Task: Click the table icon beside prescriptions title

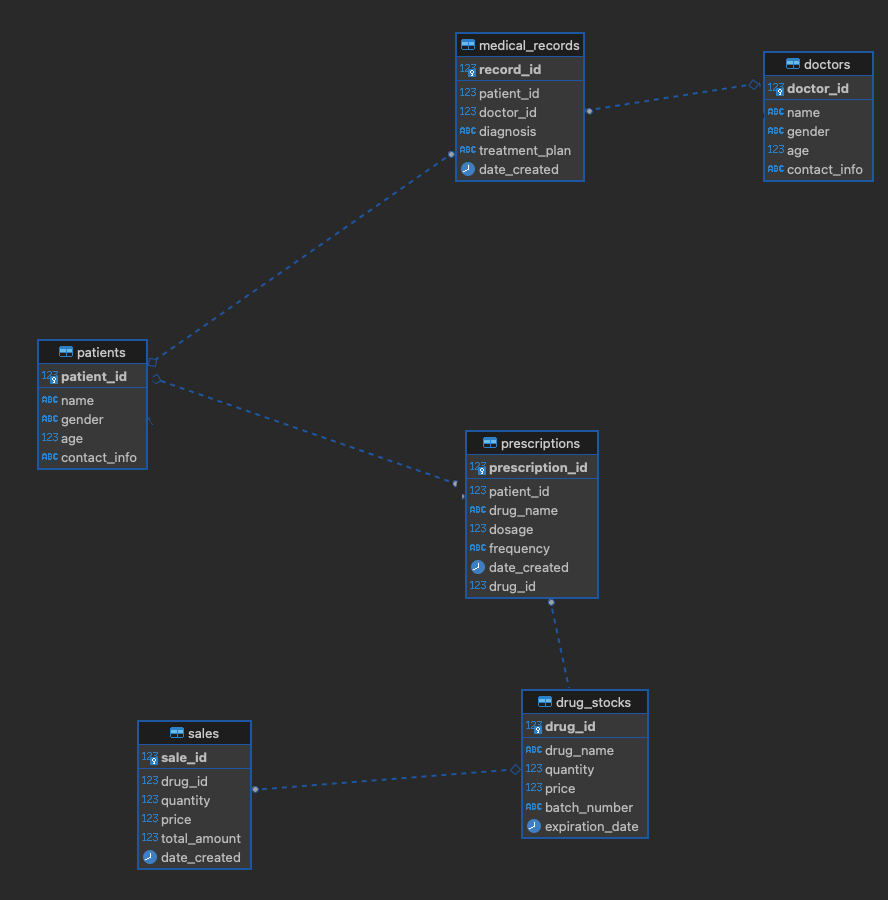Action: click(490, 443)
